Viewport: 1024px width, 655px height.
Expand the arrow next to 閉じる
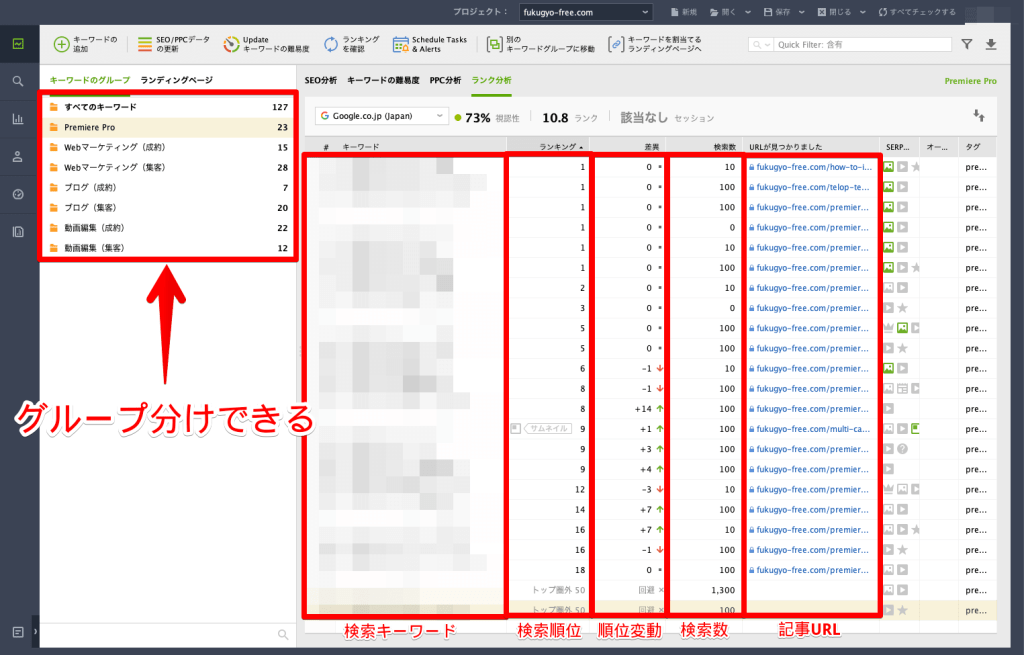coord(863,12)
